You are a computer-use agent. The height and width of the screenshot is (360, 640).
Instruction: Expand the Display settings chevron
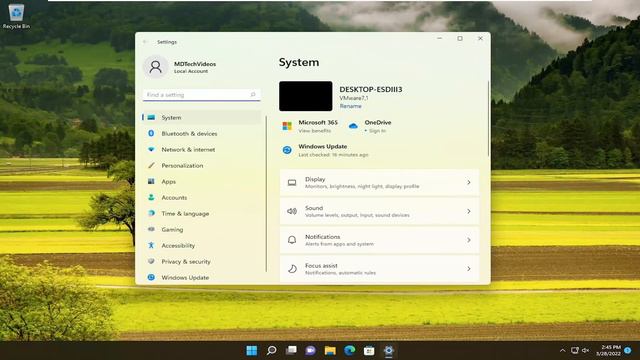coord(469,182)
